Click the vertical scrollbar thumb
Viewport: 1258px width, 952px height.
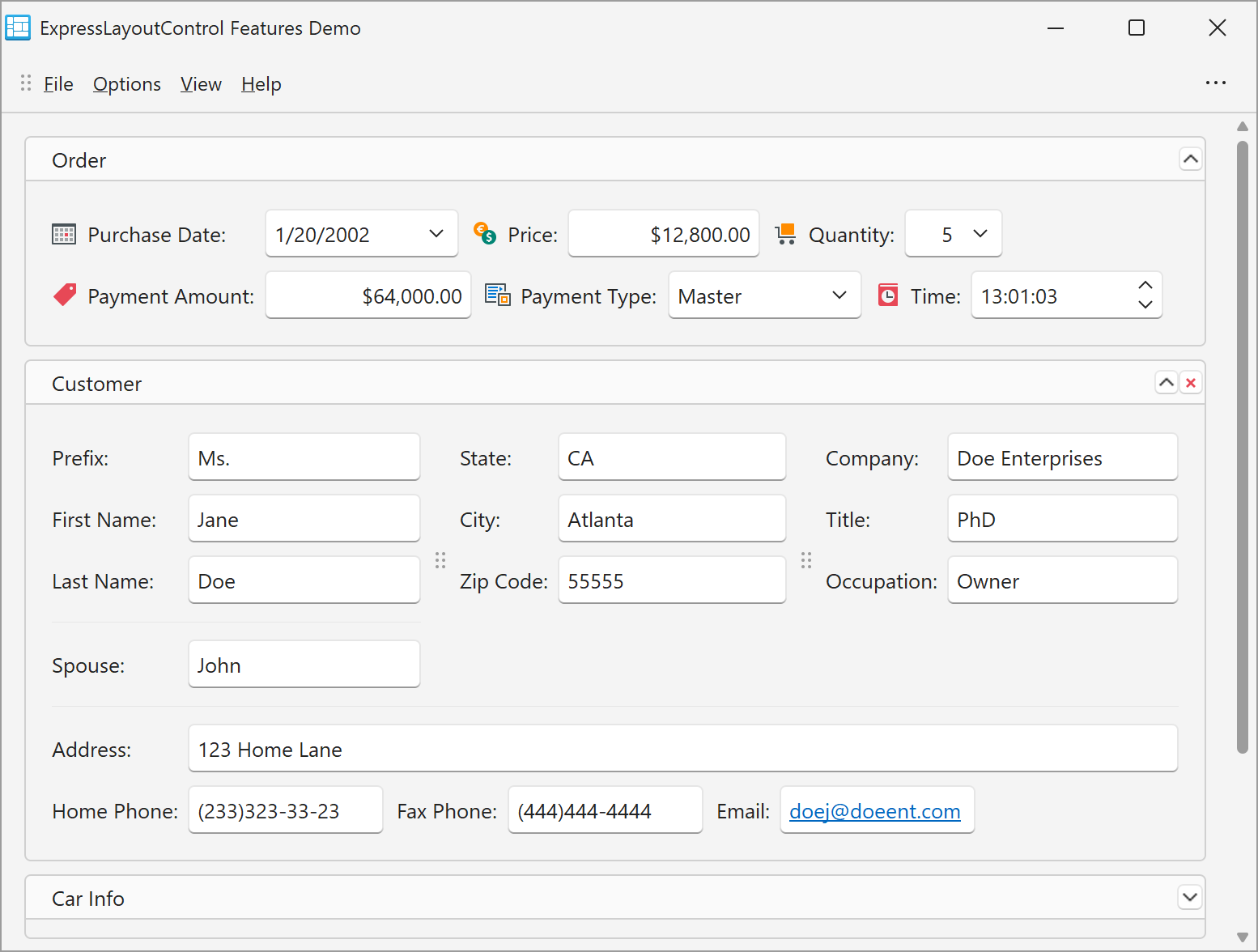coord(1242,447)
